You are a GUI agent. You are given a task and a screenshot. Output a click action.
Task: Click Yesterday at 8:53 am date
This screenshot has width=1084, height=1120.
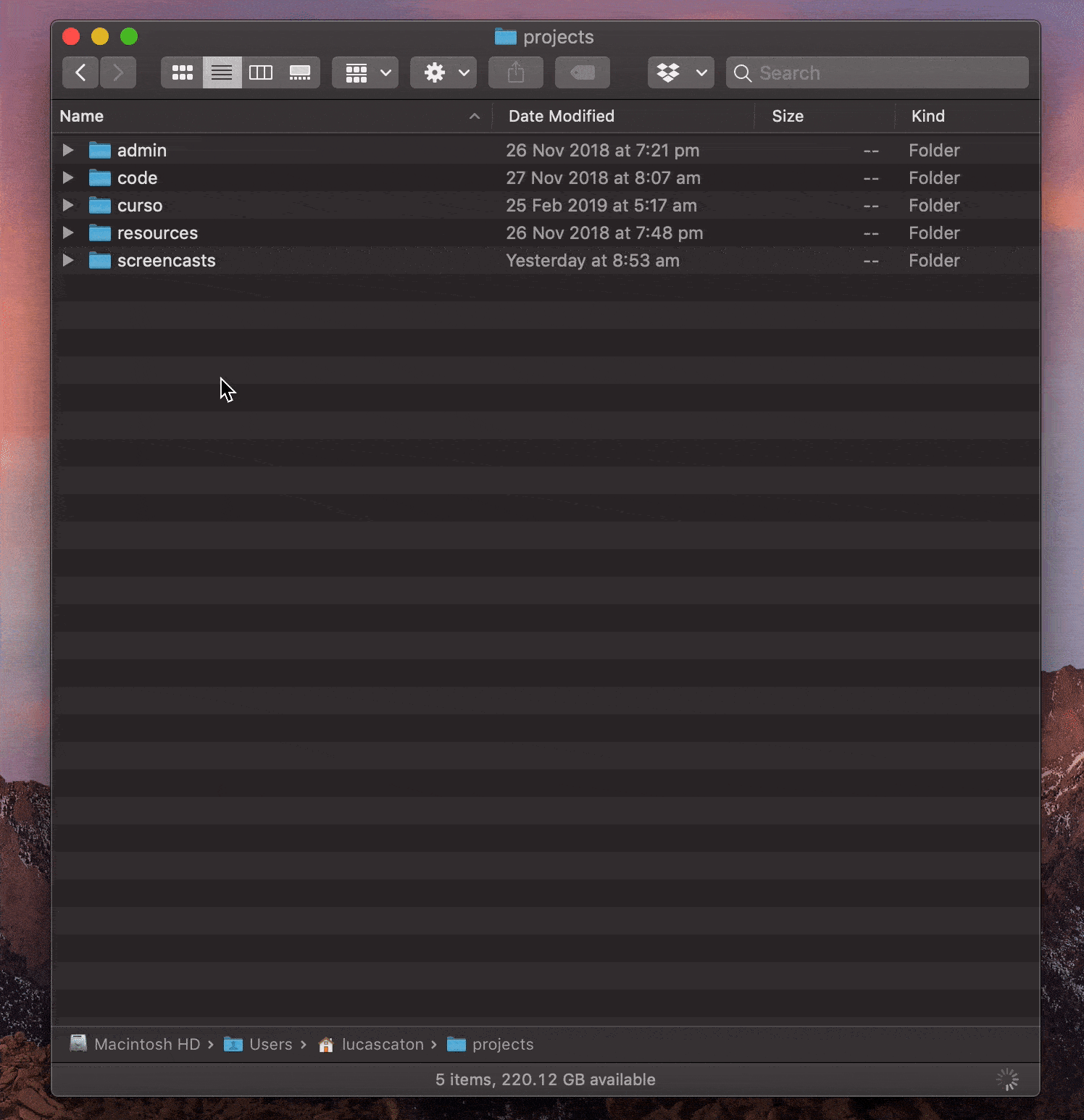(593, 260)
